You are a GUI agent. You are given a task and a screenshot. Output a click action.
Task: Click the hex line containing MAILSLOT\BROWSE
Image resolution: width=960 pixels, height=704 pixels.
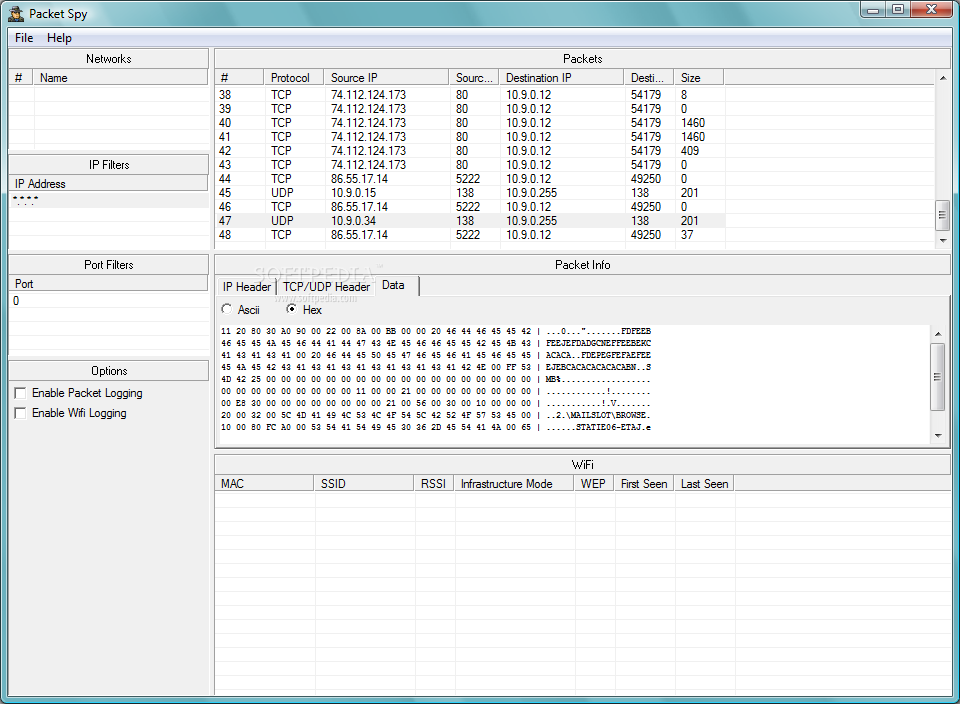point(436,415)
